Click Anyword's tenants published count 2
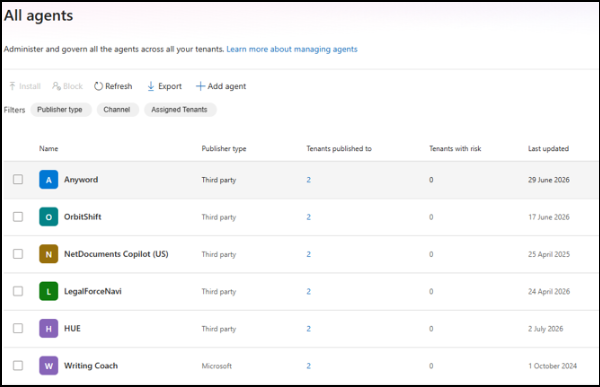The width and height of the screenshot is (600, 387). point(308,180)
